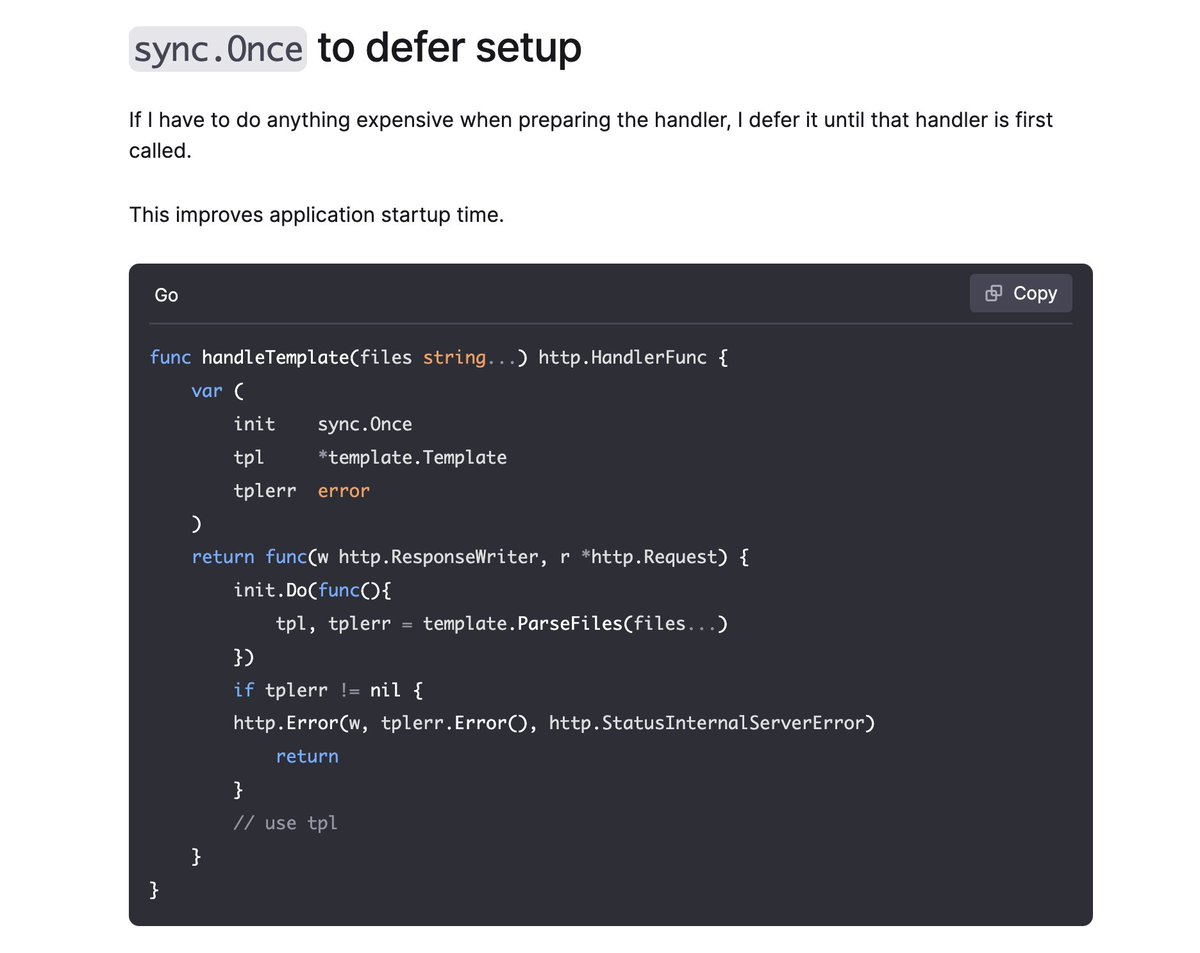Click the 'return func(w http.ResponseWriter' line
The height and width of the screenshot is (953, 1200).
click(x=471, y=557)
